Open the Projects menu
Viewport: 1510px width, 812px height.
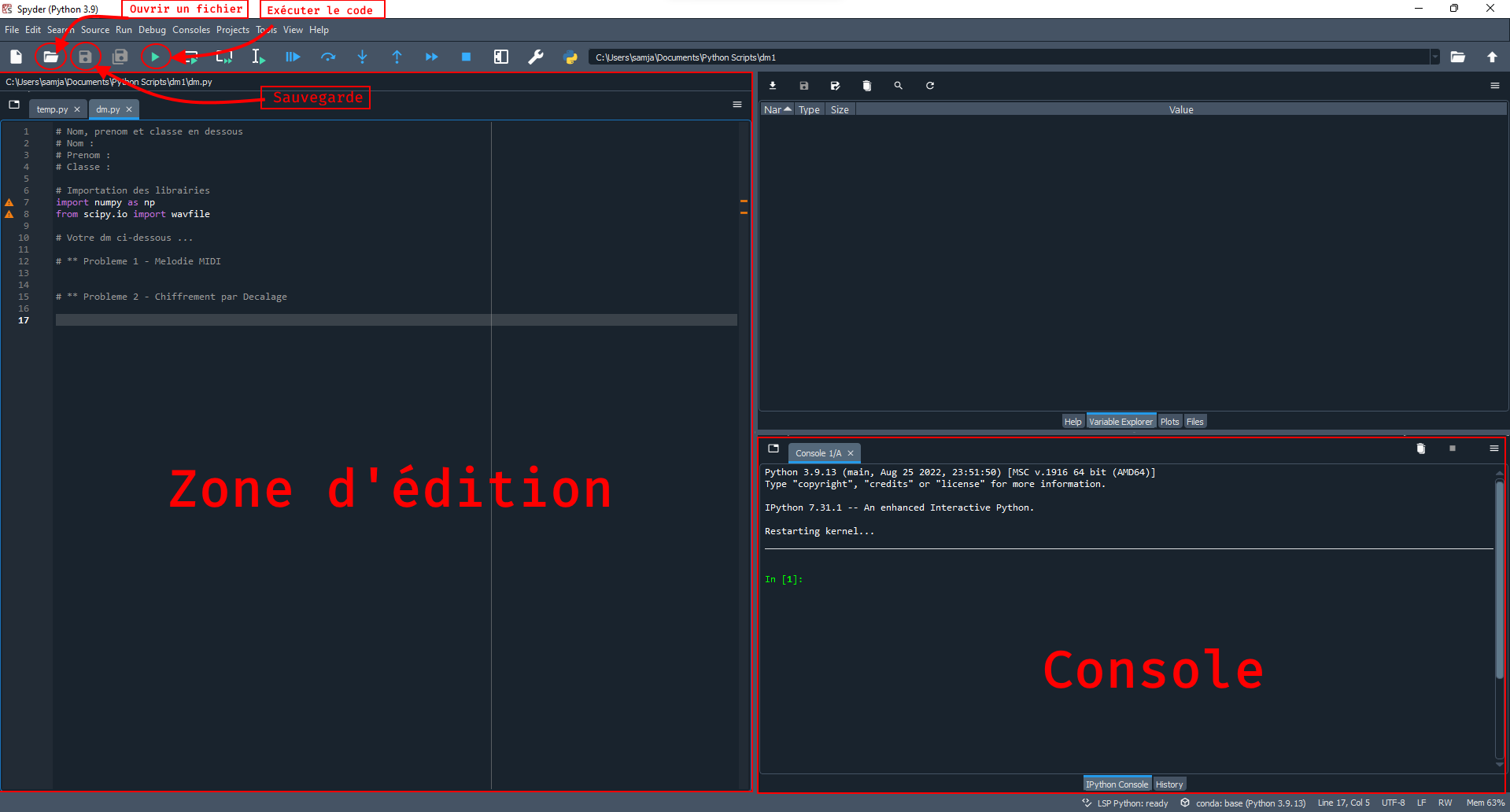click(233, 30)
